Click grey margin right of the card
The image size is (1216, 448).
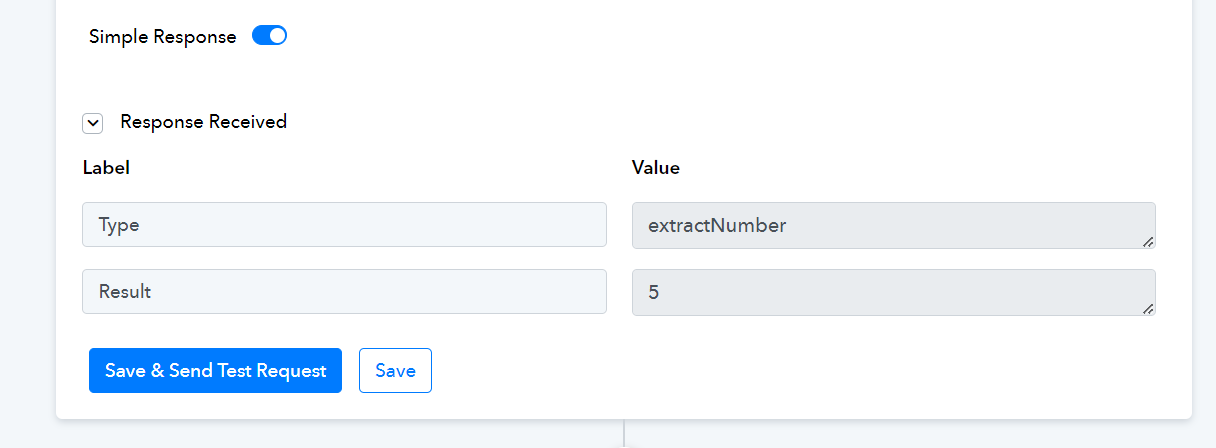pos(1204,220)
